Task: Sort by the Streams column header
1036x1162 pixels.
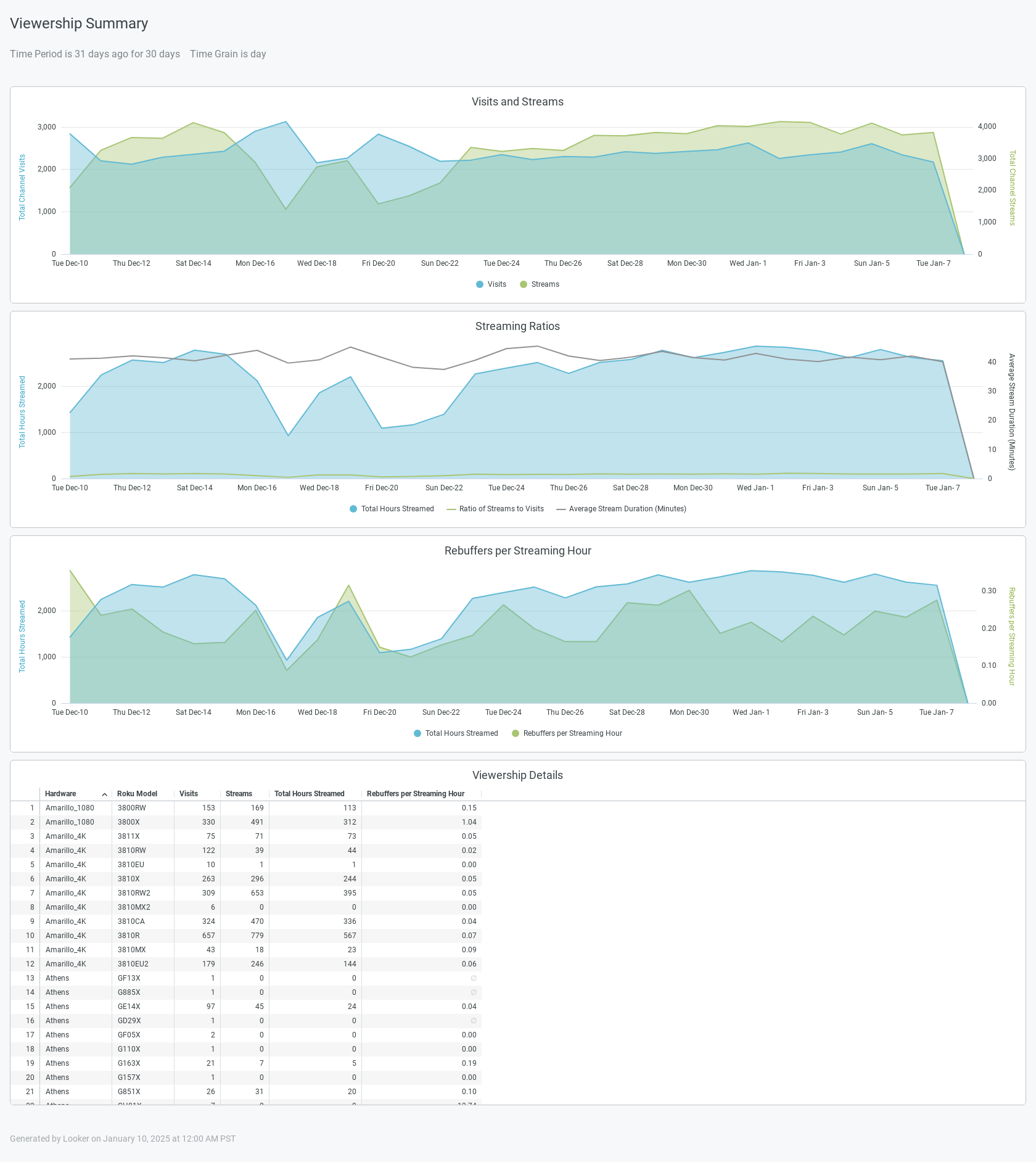Action: click(239, 794)
